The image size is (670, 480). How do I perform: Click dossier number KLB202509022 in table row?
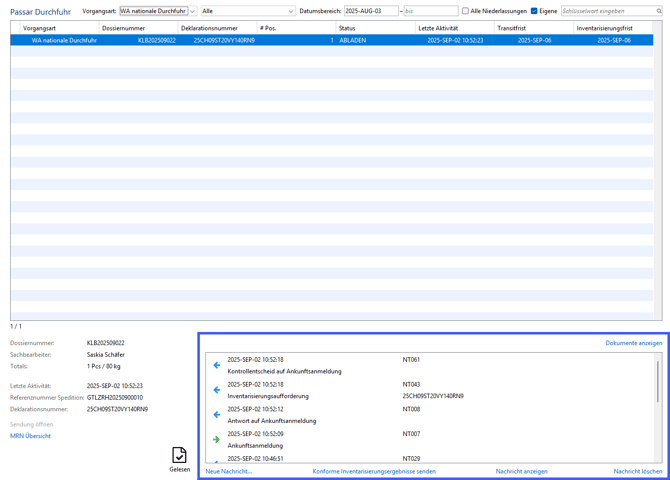coord(156,40)
